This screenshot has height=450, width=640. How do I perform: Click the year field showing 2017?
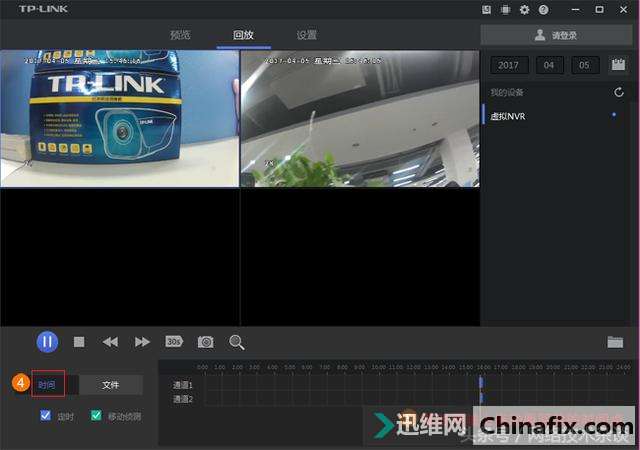(508, 65)
